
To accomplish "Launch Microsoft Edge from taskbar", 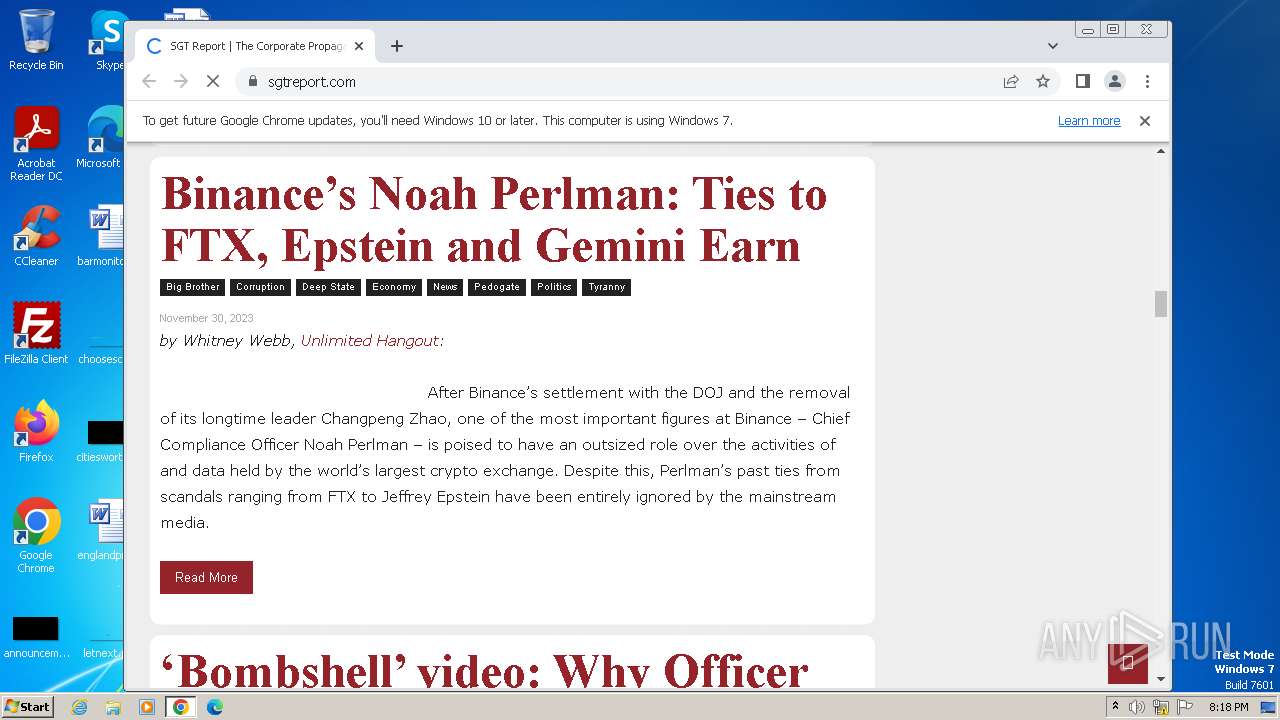I will pyautogui.click(x=214, y=707).
